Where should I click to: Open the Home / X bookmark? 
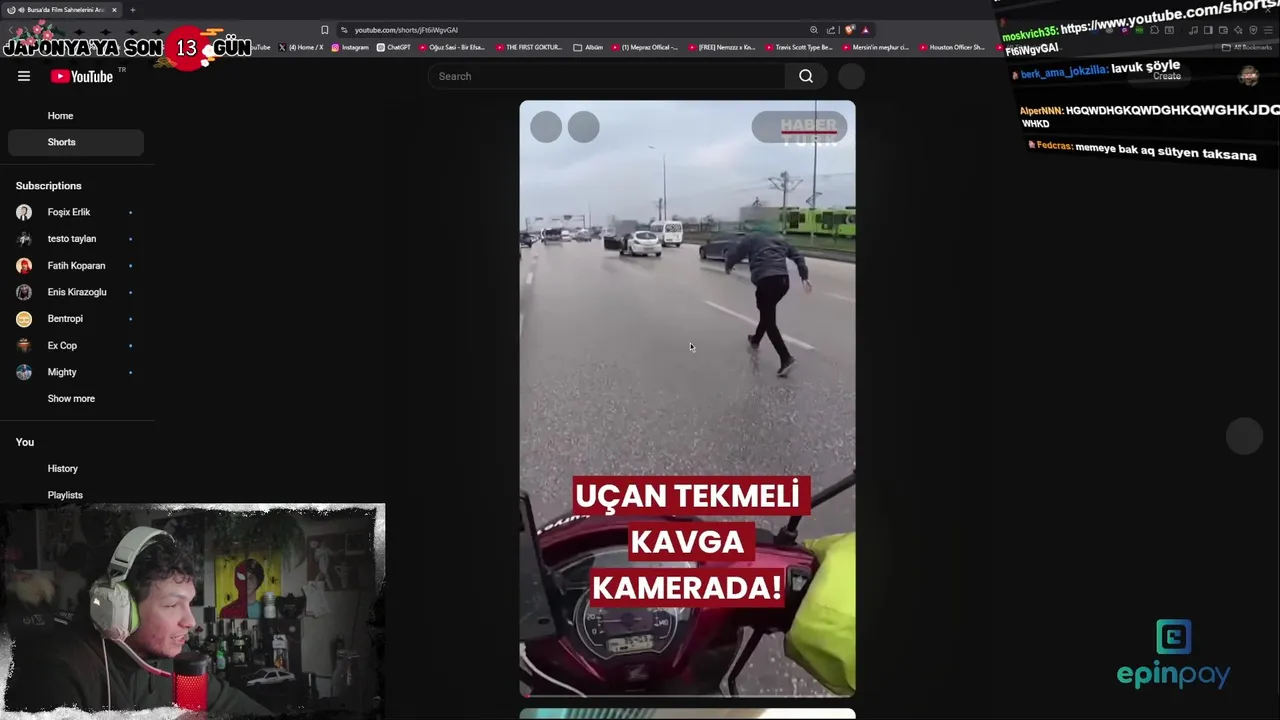point(301,47)
